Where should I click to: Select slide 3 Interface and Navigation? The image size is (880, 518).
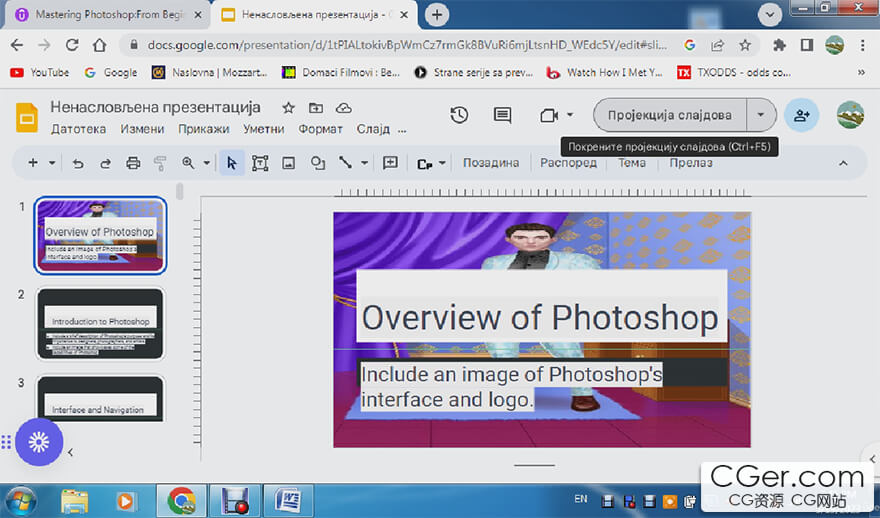100,399
